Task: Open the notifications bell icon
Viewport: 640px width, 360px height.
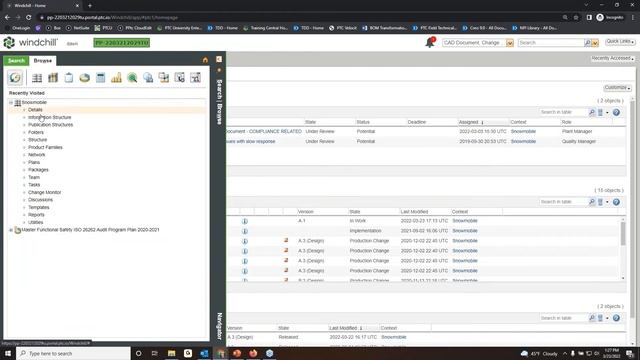Action: (430, 42)
